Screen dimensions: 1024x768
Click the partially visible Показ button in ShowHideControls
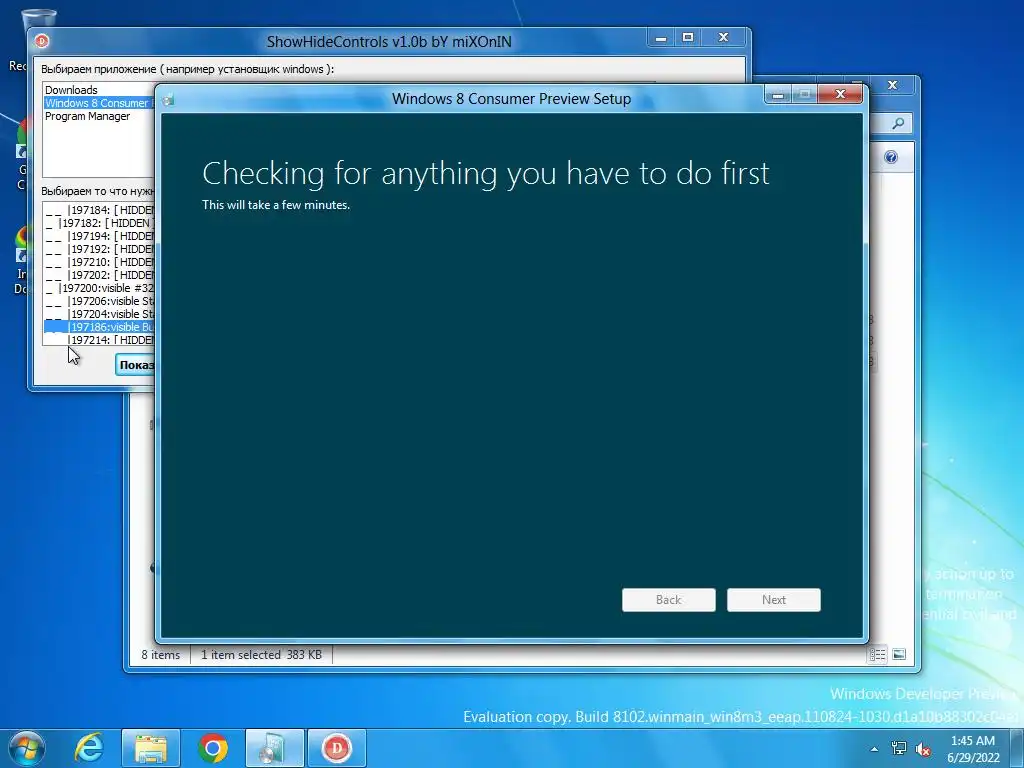click(136, 365)
